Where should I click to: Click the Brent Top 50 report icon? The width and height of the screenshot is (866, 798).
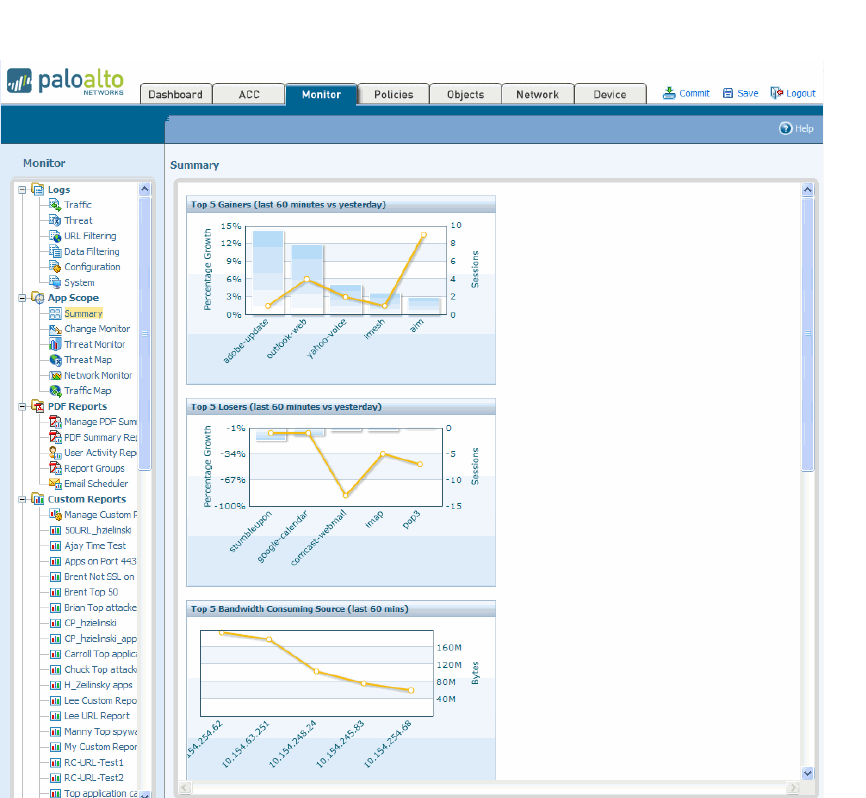pos(55,592)
